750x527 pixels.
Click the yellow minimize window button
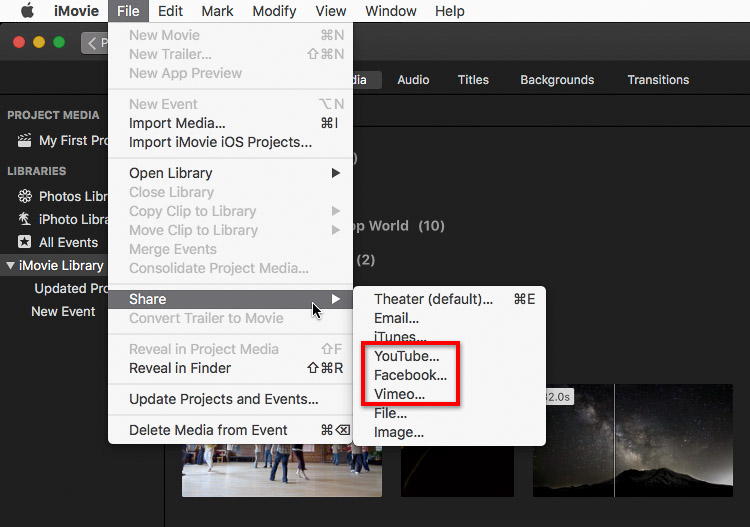click(x=39, y=42)
